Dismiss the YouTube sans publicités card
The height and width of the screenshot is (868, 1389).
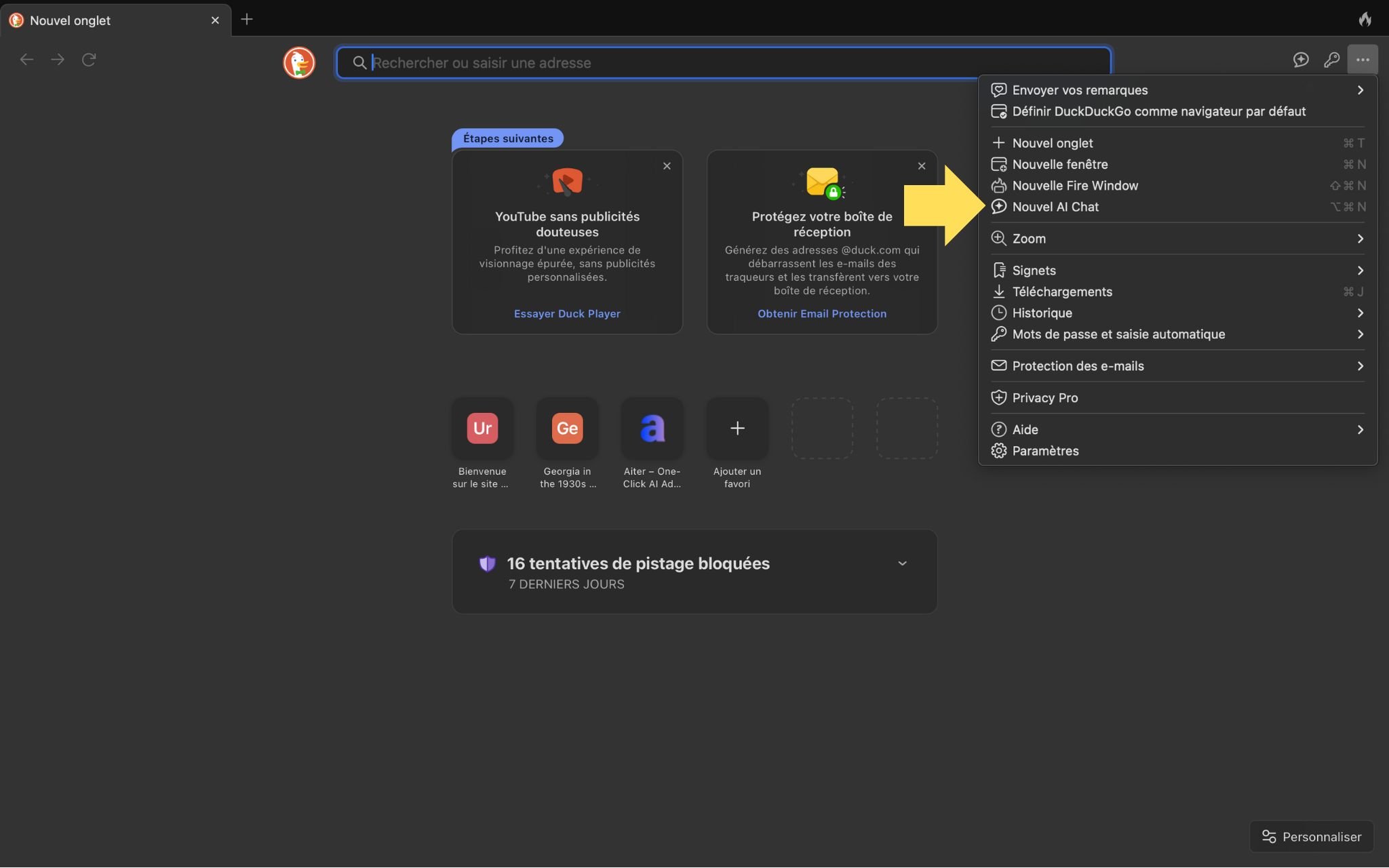point(667,166)
